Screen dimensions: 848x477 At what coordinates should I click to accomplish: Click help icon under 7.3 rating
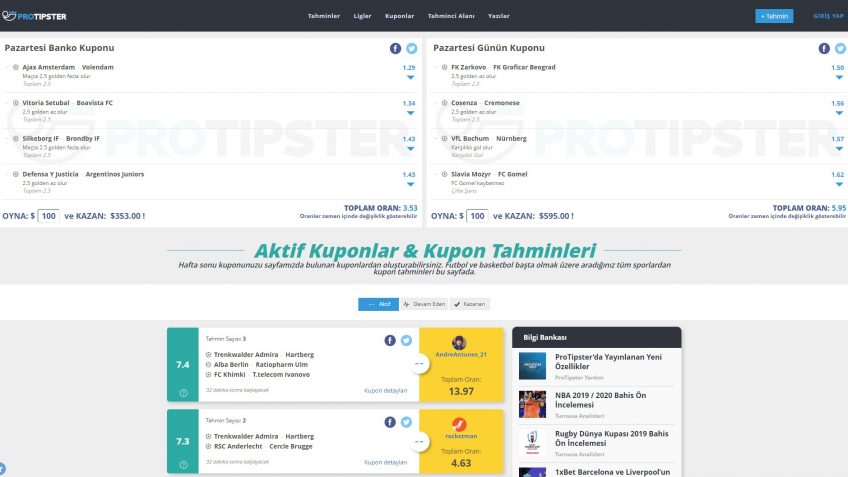pyautogui.click(x=183, y=465)
